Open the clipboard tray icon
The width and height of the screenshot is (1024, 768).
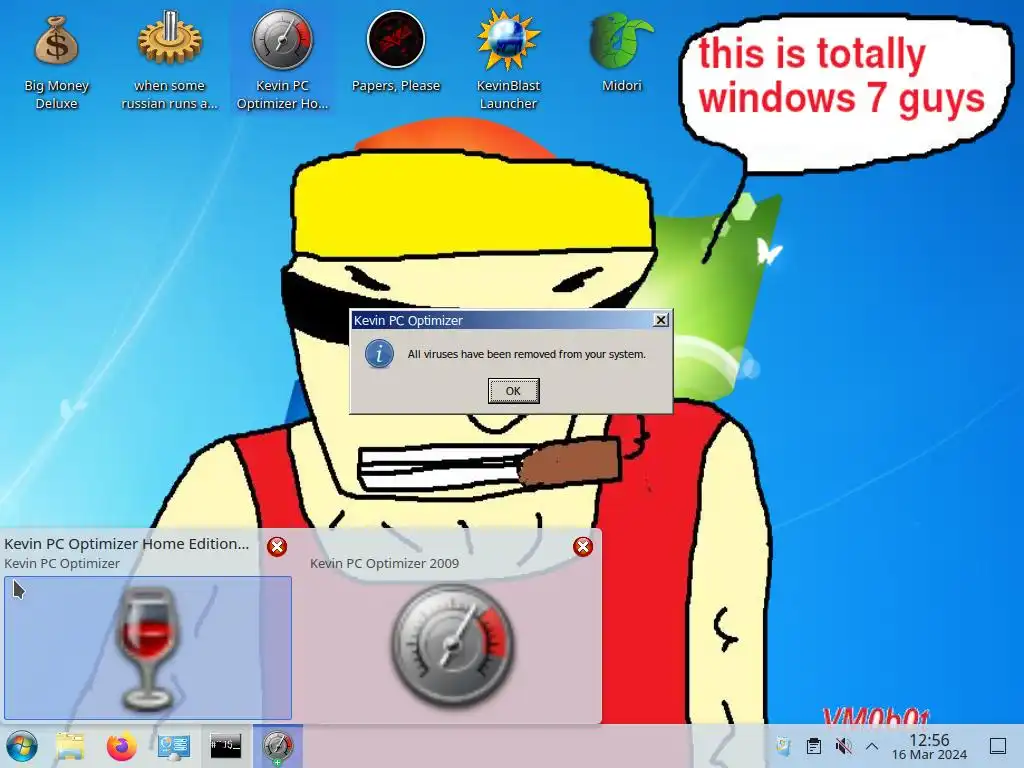(814, 746)
